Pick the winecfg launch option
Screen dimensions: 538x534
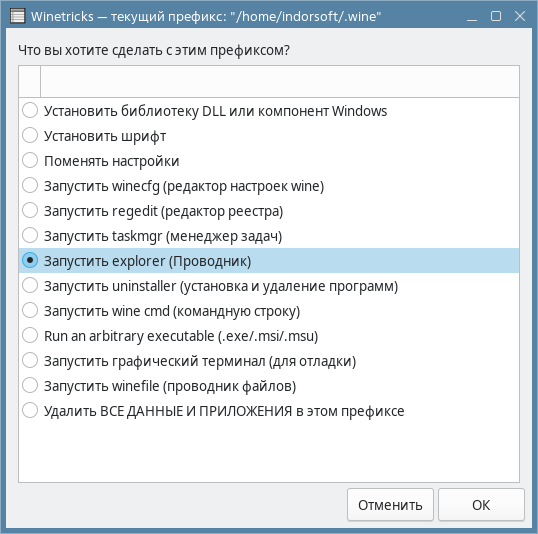pyautogui.click(x=269, y=186)
